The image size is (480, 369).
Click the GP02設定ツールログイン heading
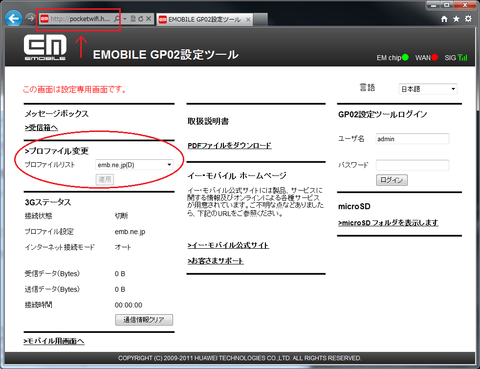pyautogui.click(x=382, y=114)
